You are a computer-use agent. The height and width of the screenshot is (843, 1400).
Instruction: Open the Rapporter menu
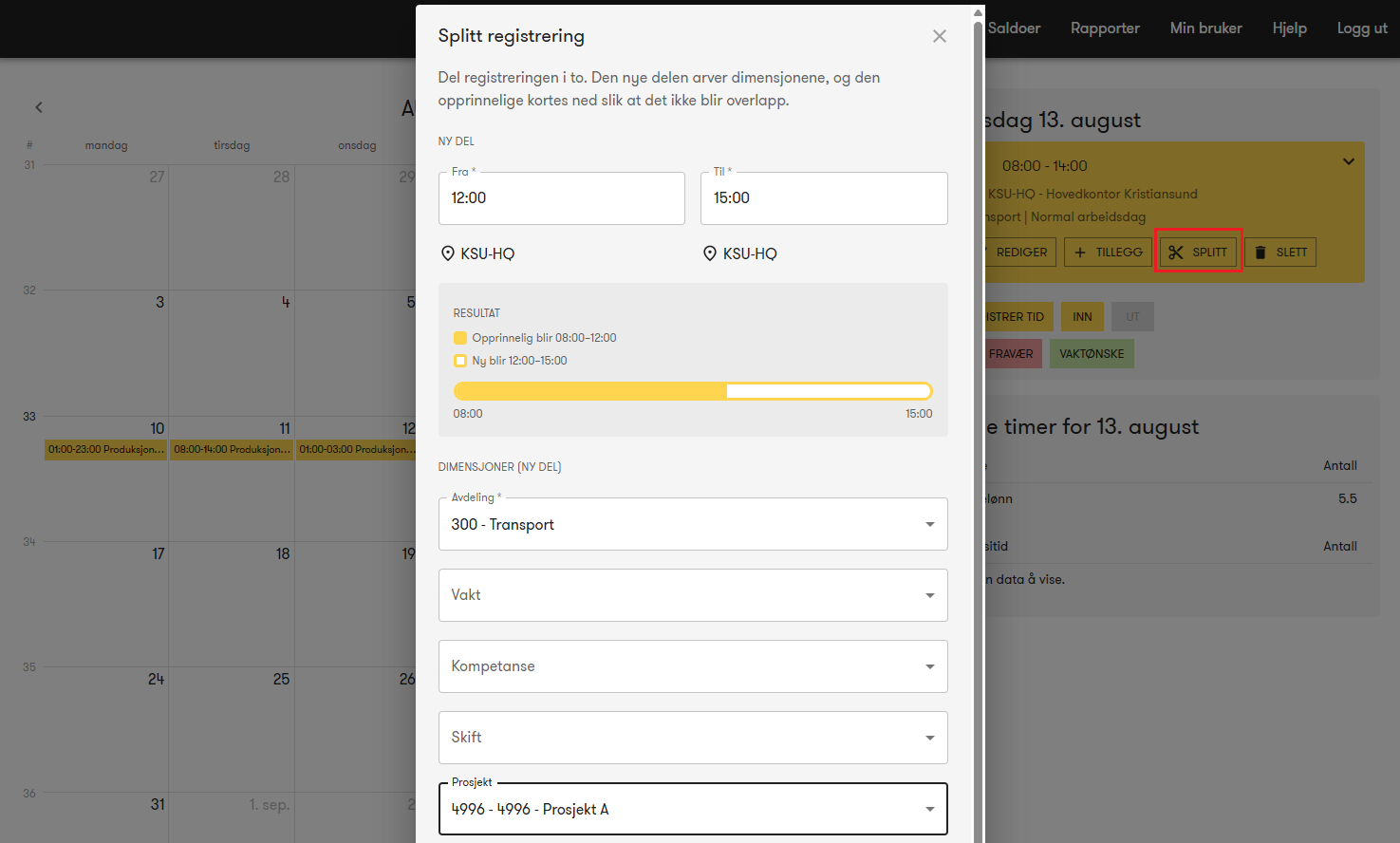click(1105, 28)
